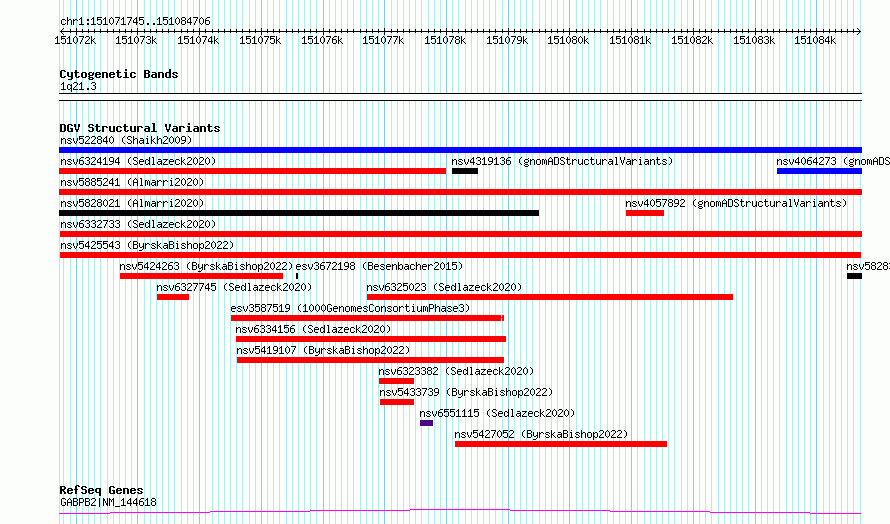Click the blue nsv4064273 variant bar
Screen dimensions: 890x524
point(819,171)
